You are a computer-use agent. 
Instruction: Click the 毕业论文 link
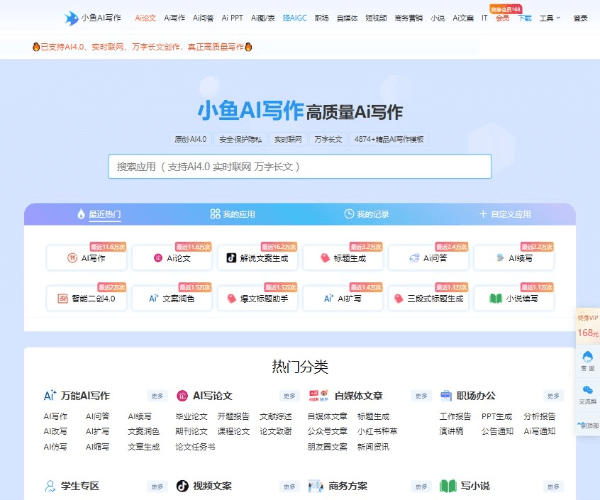191,416
